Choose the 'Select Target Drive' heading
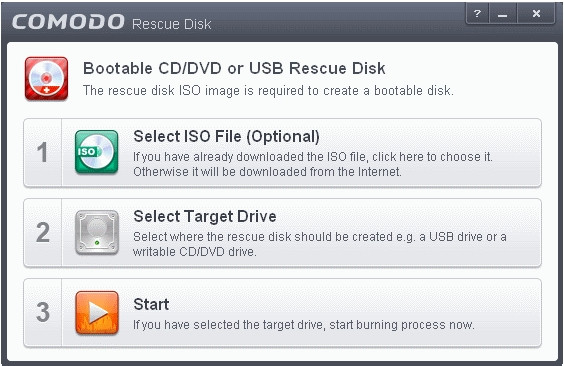 [x=205, y=216]
